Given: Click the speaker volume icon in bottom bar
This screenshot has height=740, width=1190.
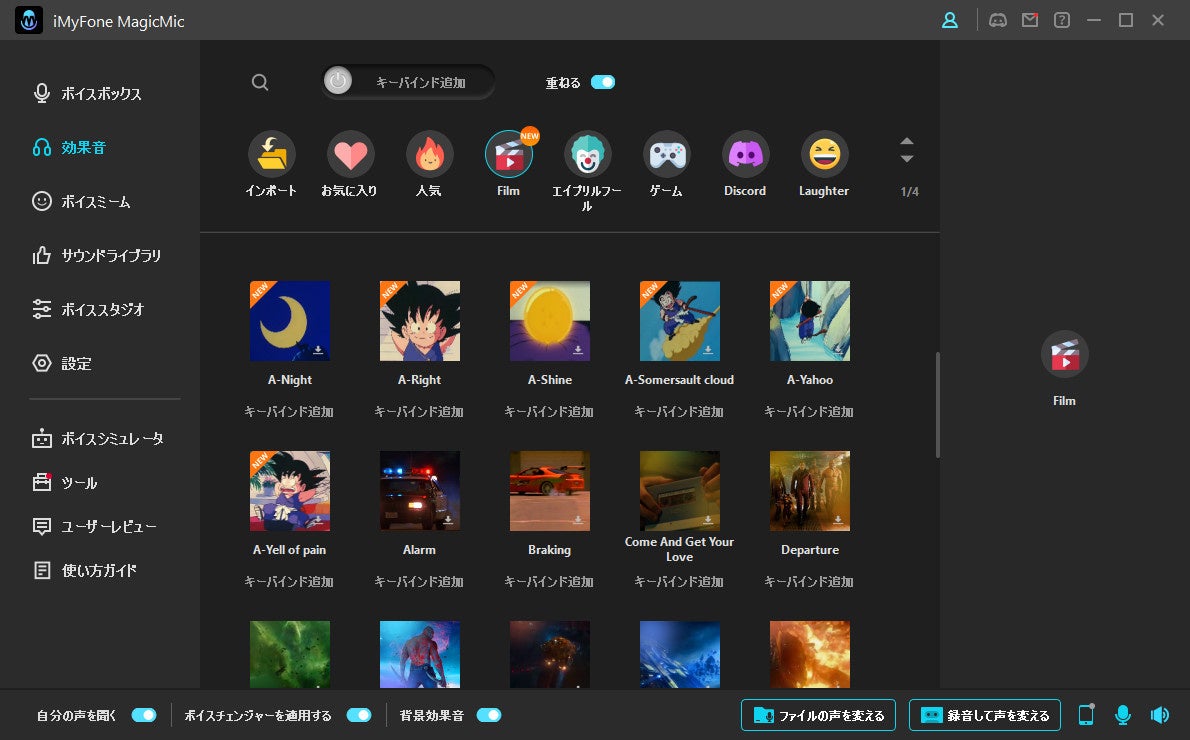Looking at the screenshot, I should [1159, 715].
